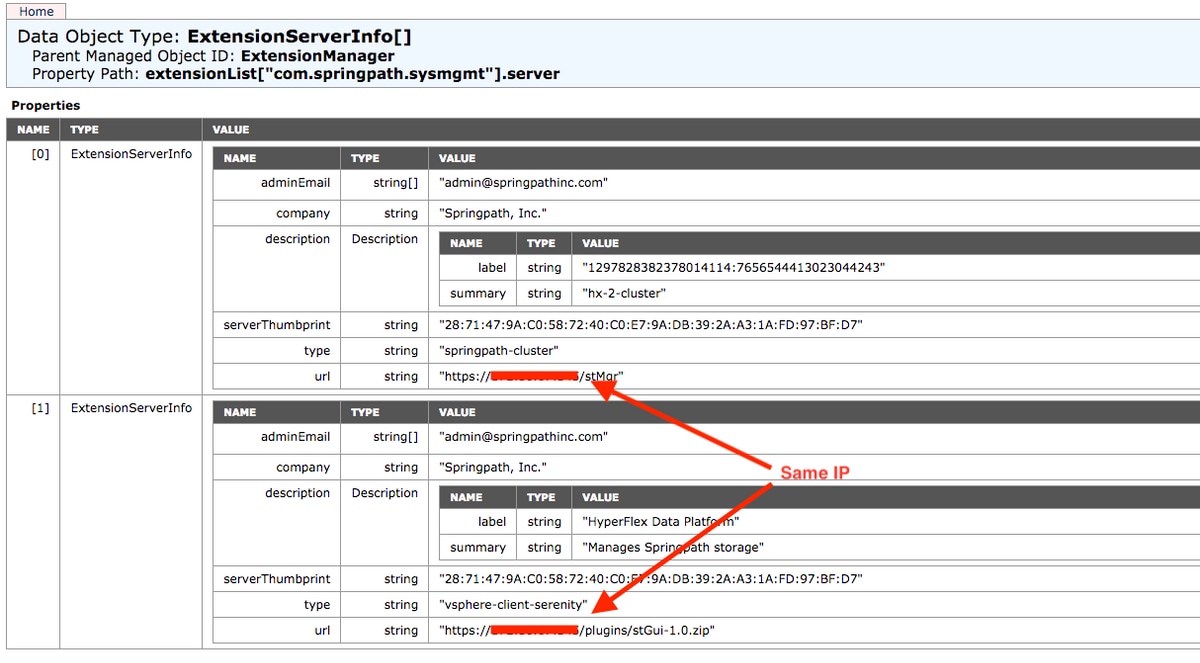Click description name cell in entry [0]
Image resolution: width=1200 pixels, height=663 pixels.
click(x=297, y=239)
